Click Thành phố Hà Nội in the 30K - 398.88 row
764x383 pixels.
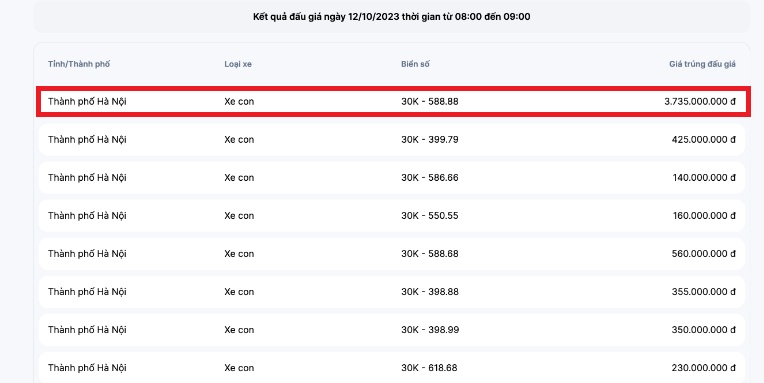click(x=87, y=292)
